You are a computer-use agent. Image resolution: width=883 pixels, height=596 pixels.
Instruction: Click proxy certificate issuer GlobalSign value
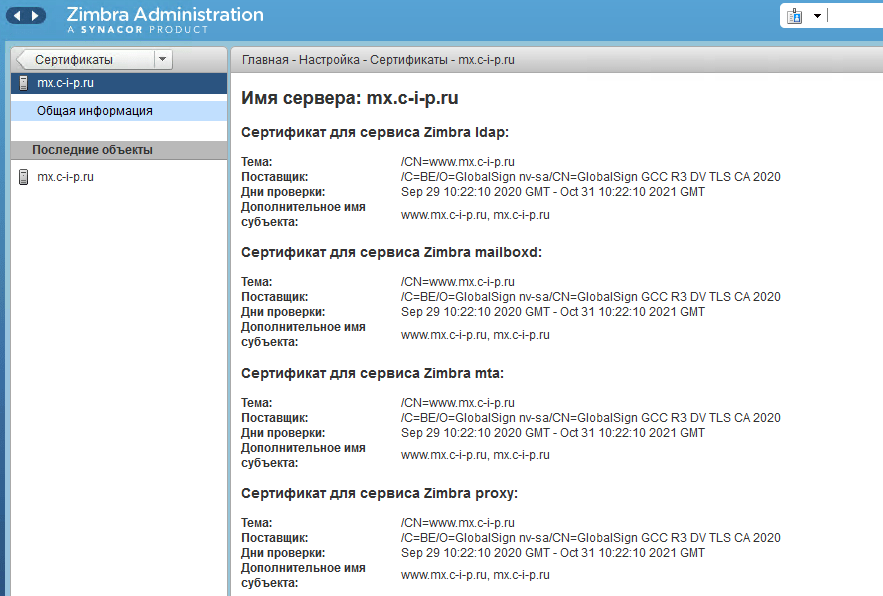591,538
